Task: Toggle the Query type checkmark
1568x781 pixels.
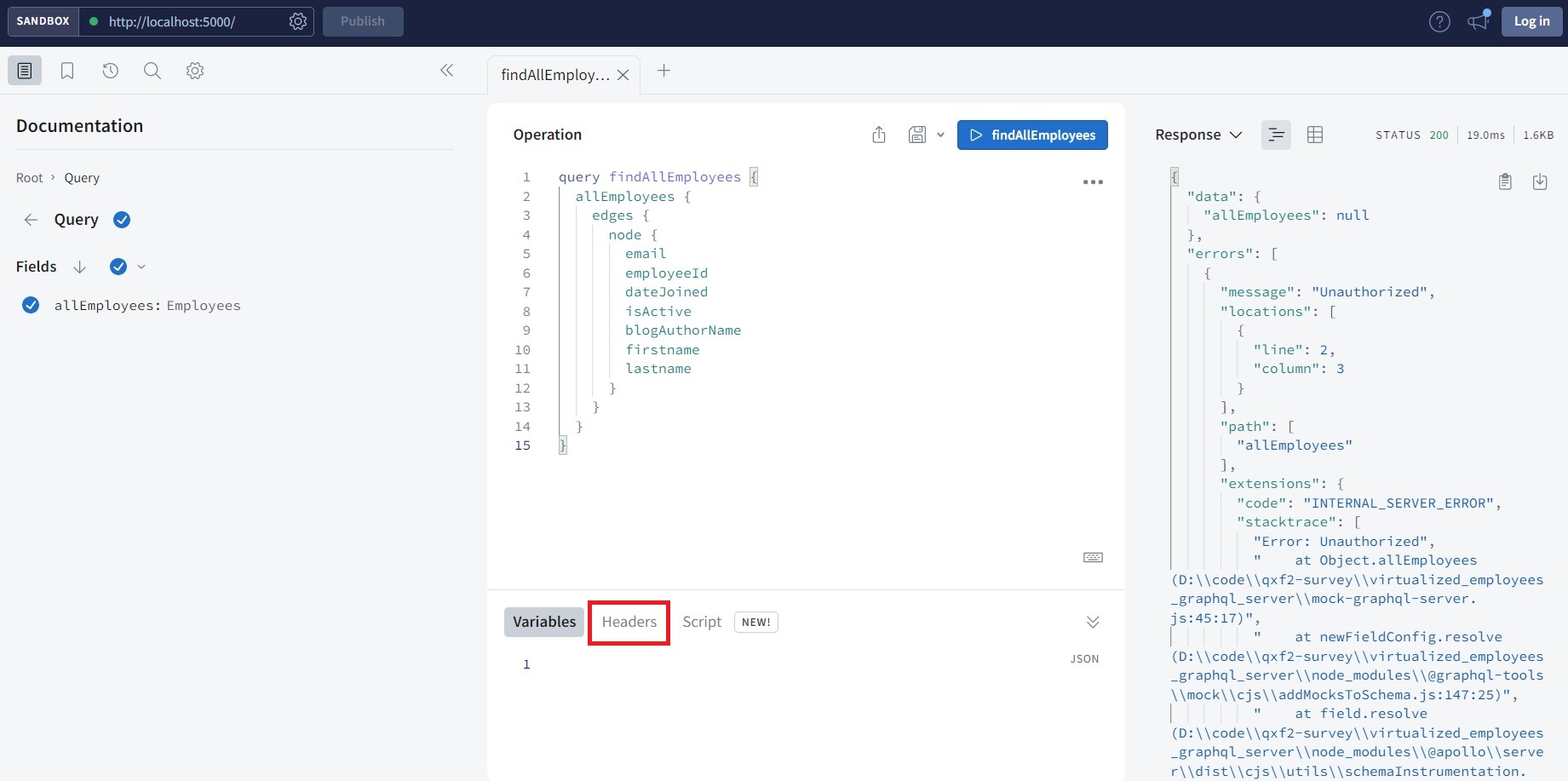Action: click(x=122, y=220)
